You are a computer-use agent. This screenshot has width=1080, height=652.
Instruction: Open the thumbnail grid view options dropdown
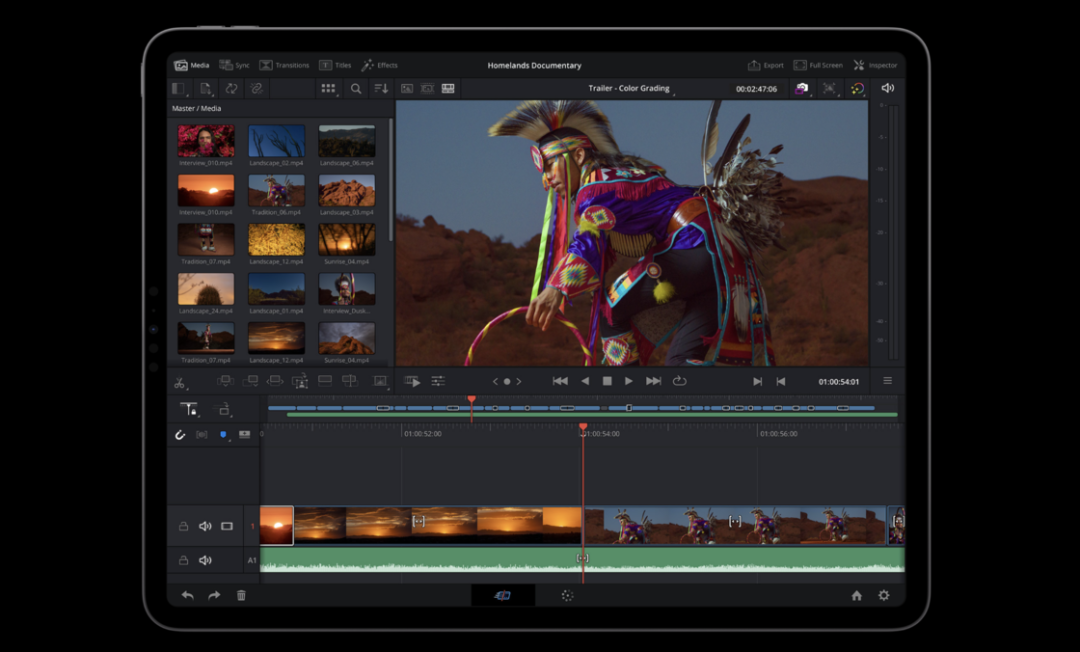click(x=328, y=89)
